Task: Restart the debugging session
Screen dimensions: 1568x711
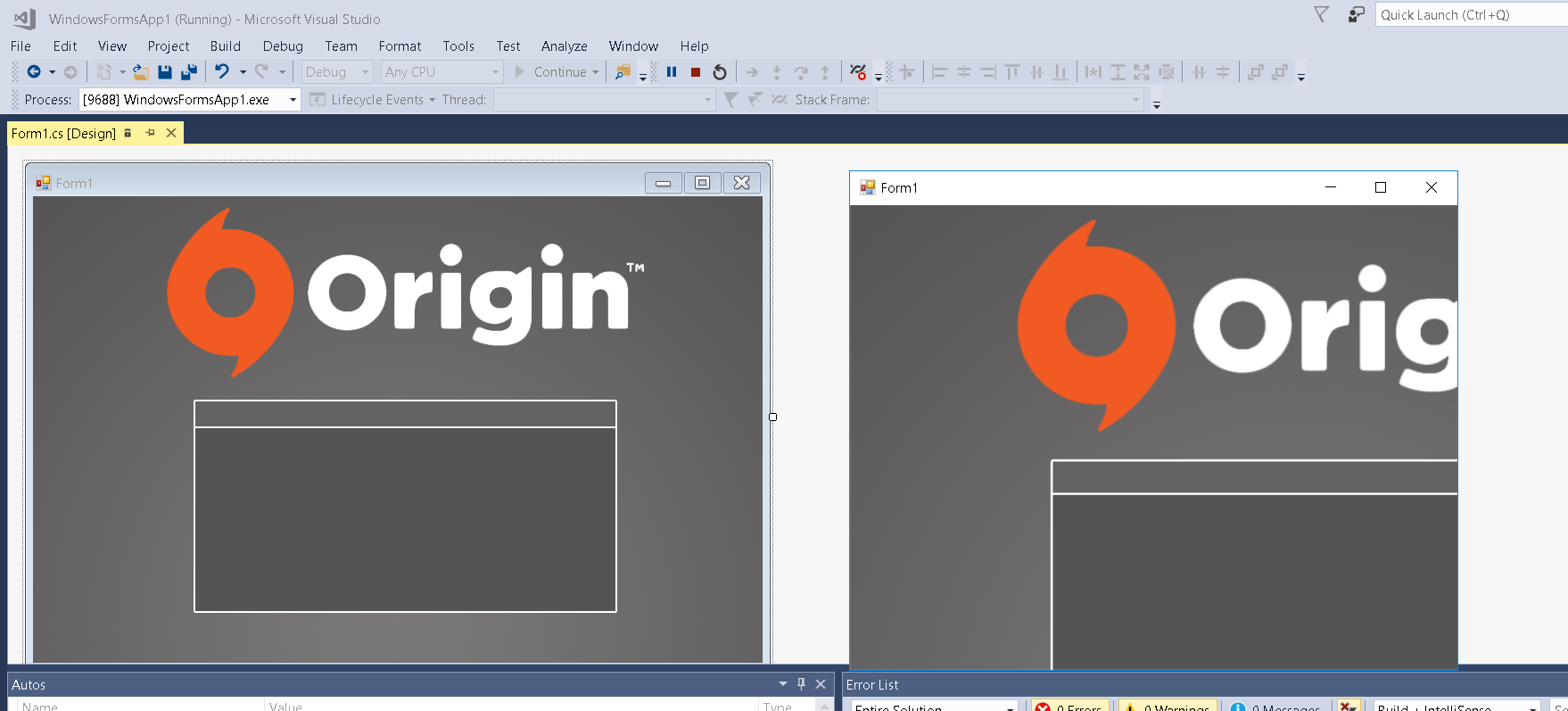Action: coord(720,72)
